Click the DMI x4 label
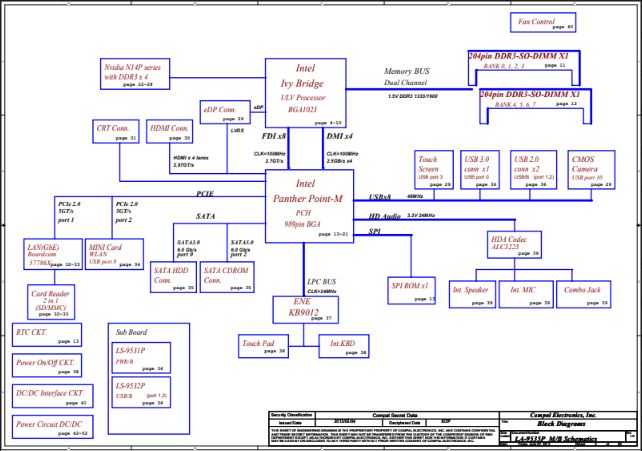Viewport: 642px width, 451px height. 339,136
